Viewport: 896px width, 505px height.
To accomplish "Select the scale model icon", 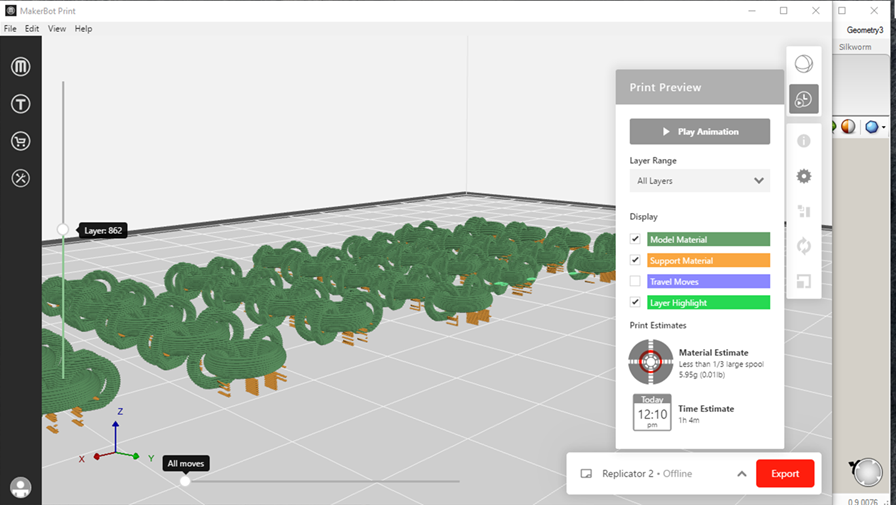I will point(803,281).
